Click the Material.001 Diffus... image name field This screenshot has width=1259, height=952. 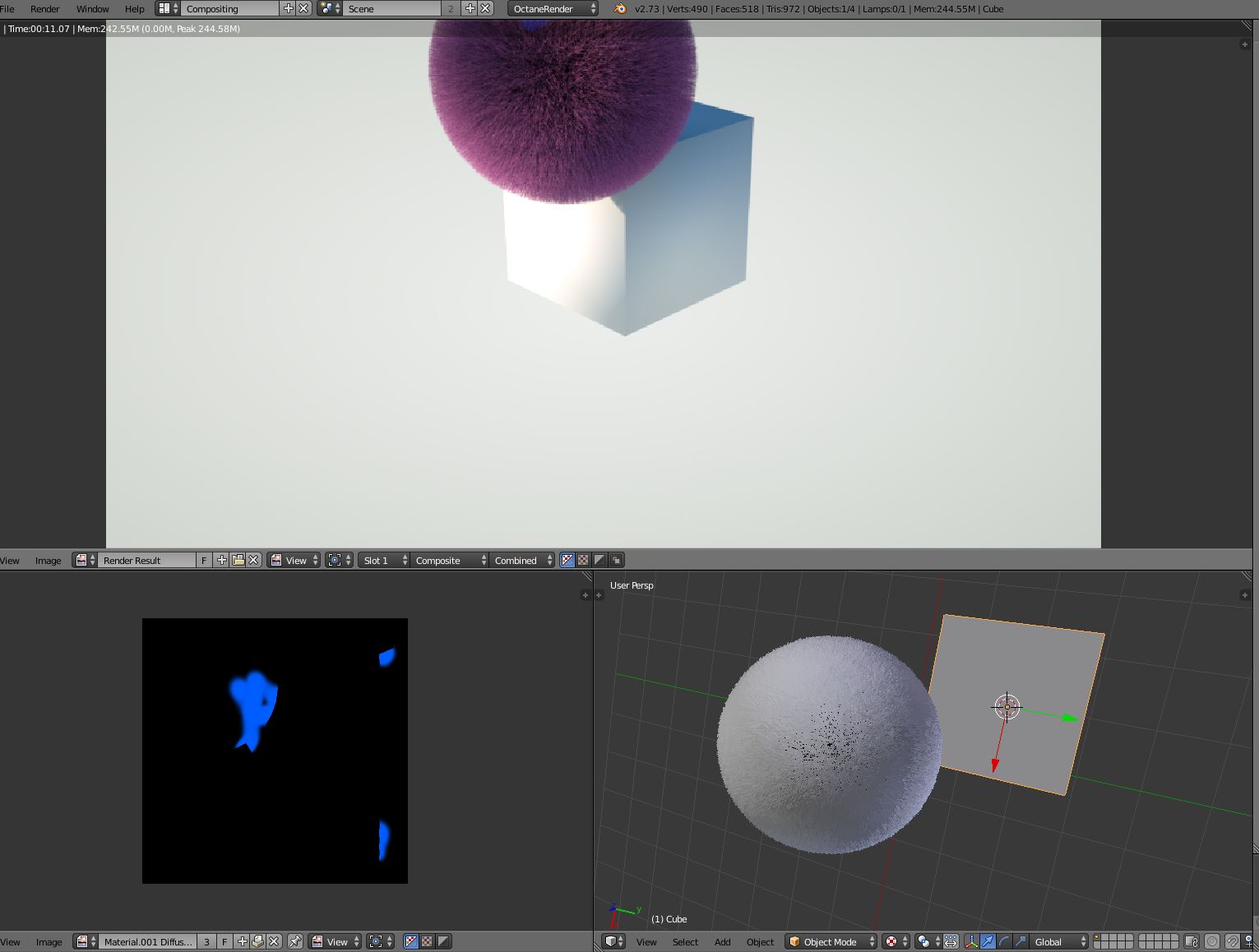pos(148,941)
